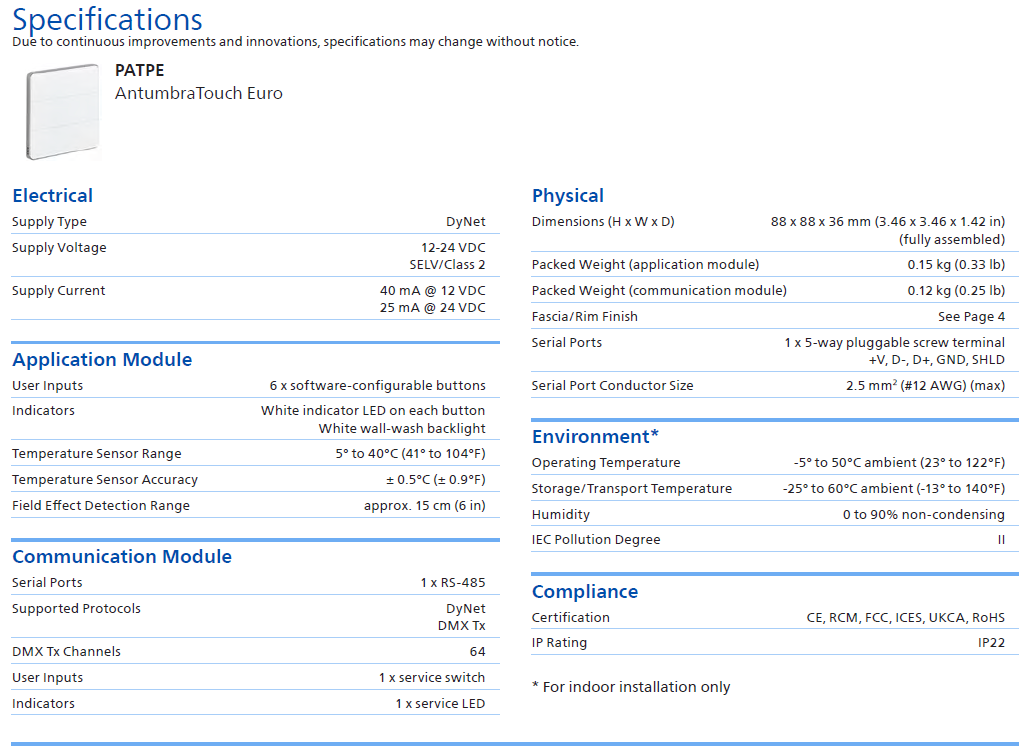Select the Field Effect Detection Range label

click(101, 506)
